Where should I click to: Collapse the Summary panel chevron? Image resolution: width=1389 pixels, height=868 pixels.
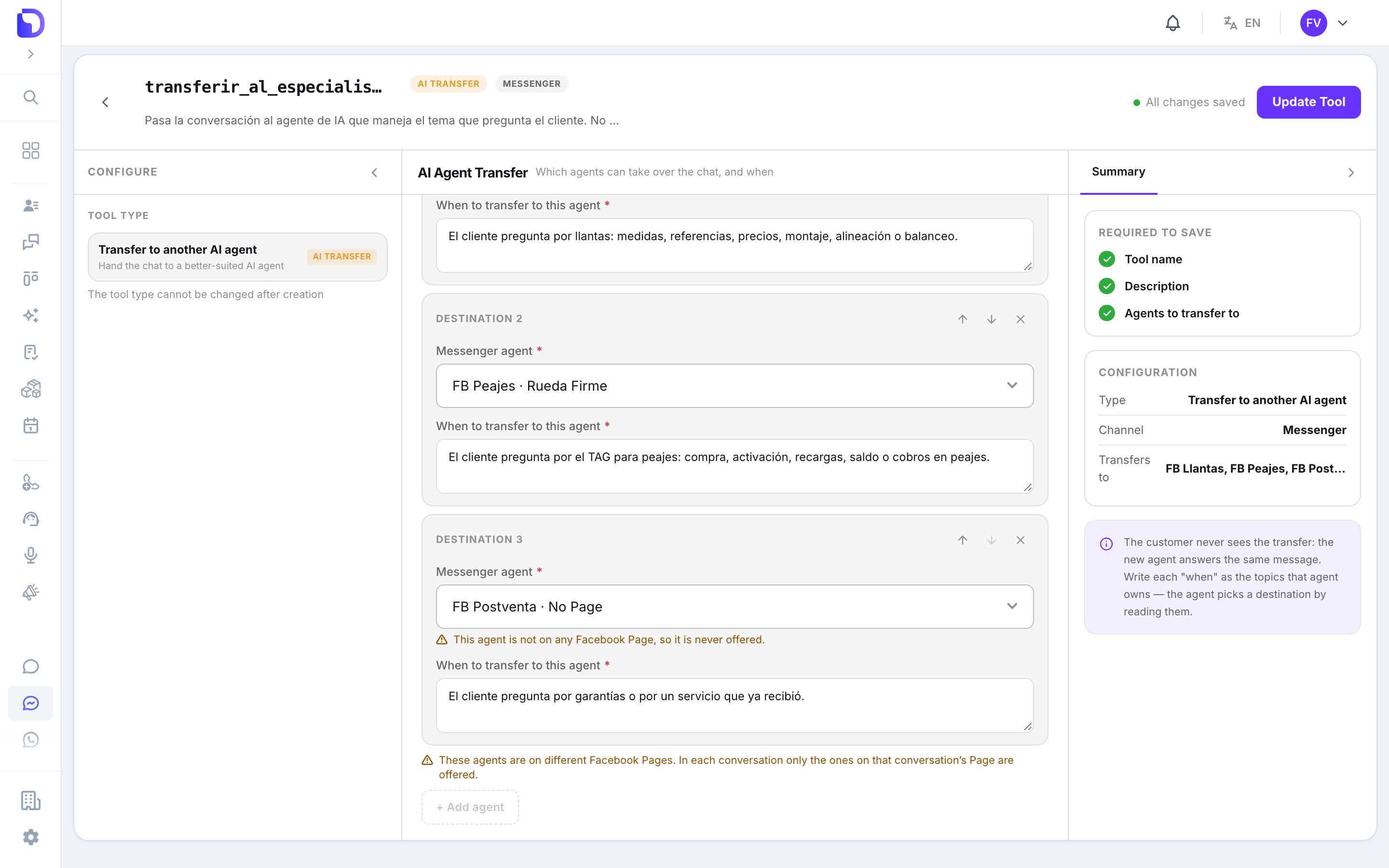click(x=1351, y=172)
